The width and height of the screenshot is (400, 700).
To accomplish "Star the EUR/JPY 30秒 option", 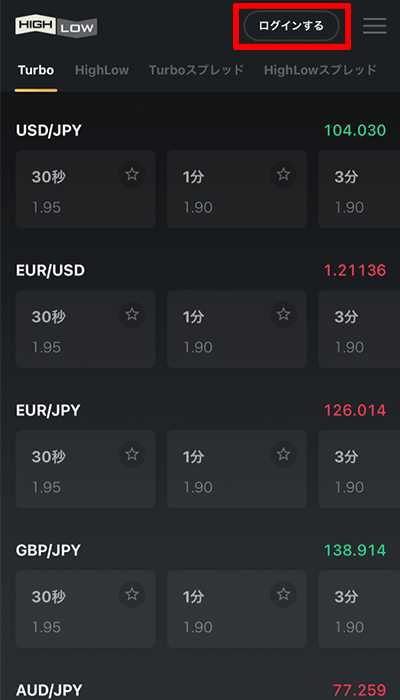I will (132, 454).
